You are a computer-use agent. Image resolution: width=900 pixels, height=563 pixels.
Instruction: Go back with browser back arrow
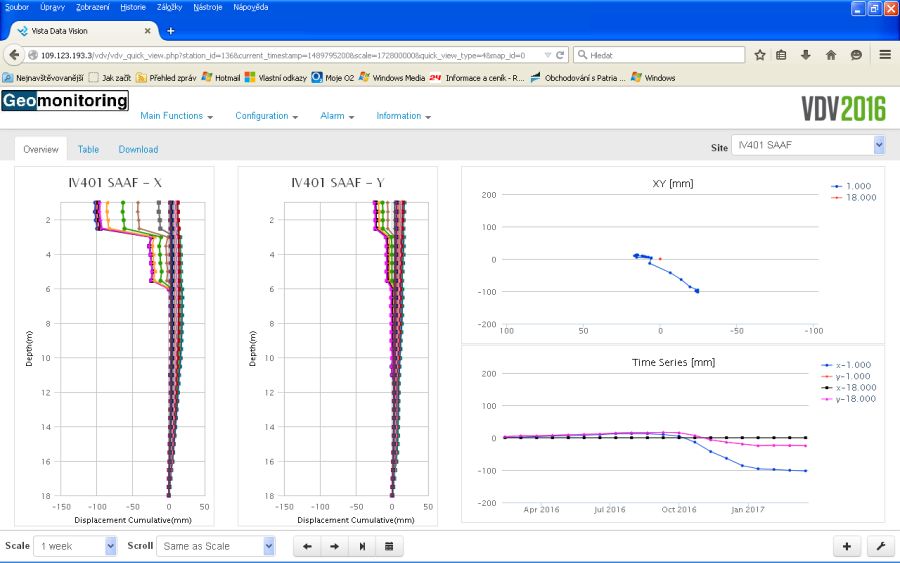14,55
